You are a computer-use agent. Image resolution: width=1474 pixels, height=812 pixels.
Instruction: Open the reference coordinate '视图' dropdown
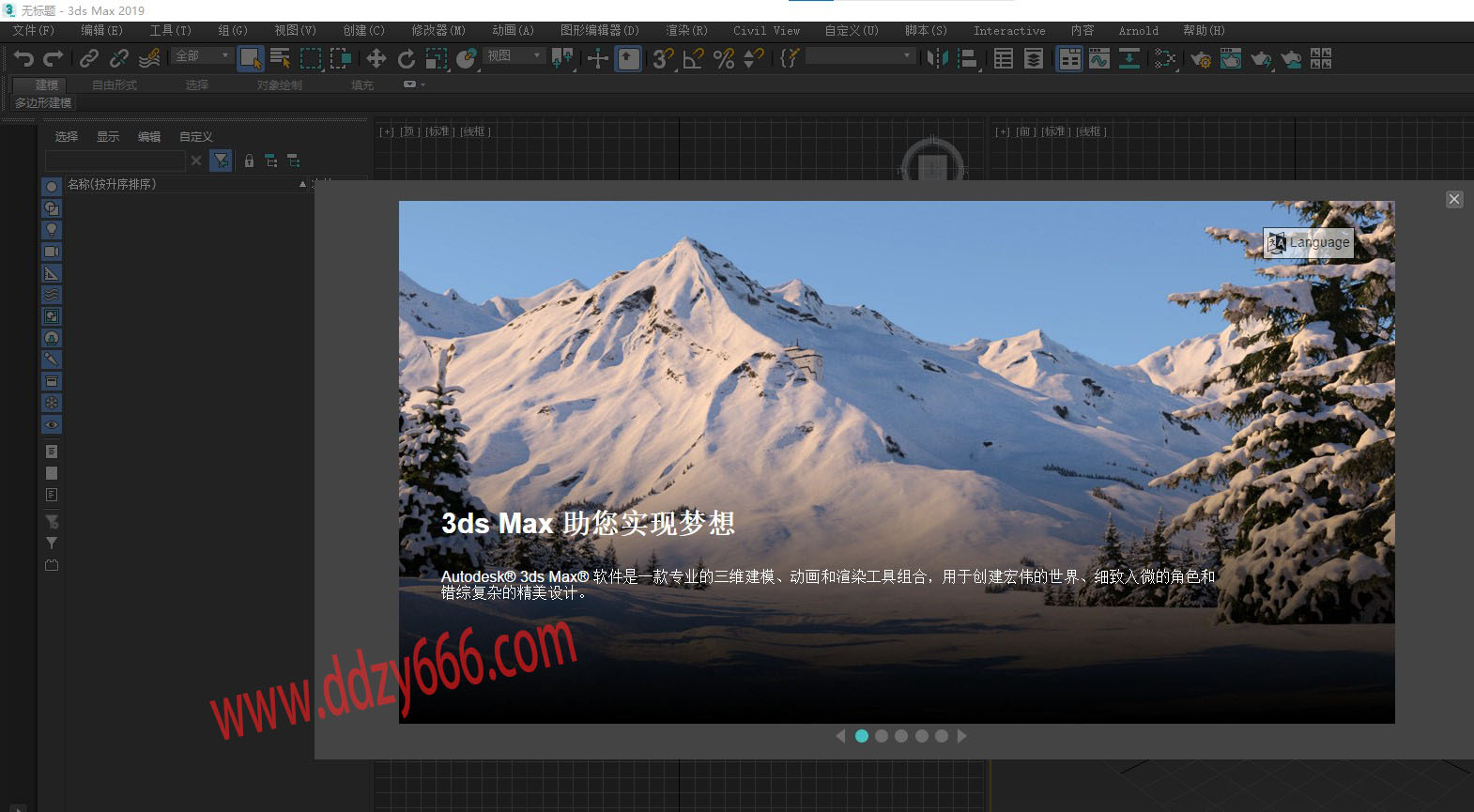pyautogui.click(x=514, y=56)
